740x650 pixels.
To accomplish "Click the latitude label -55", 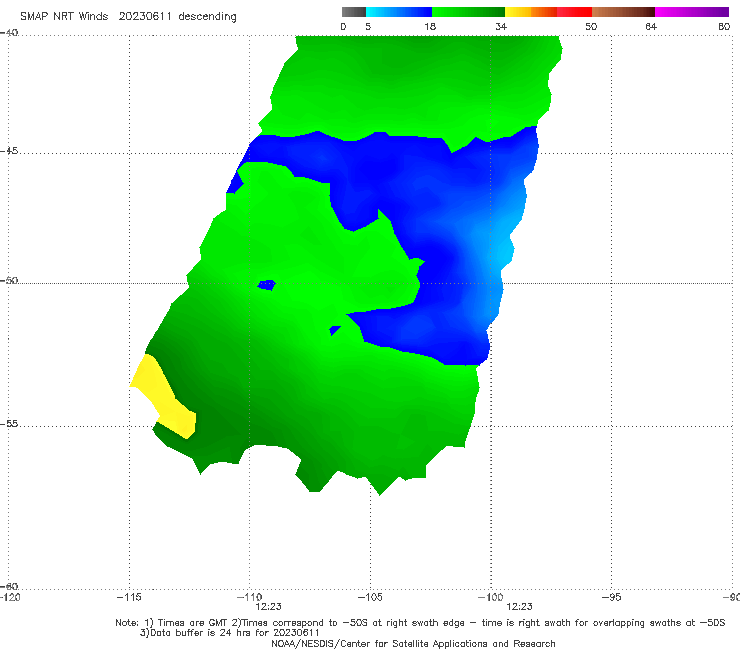I will 9,424.
